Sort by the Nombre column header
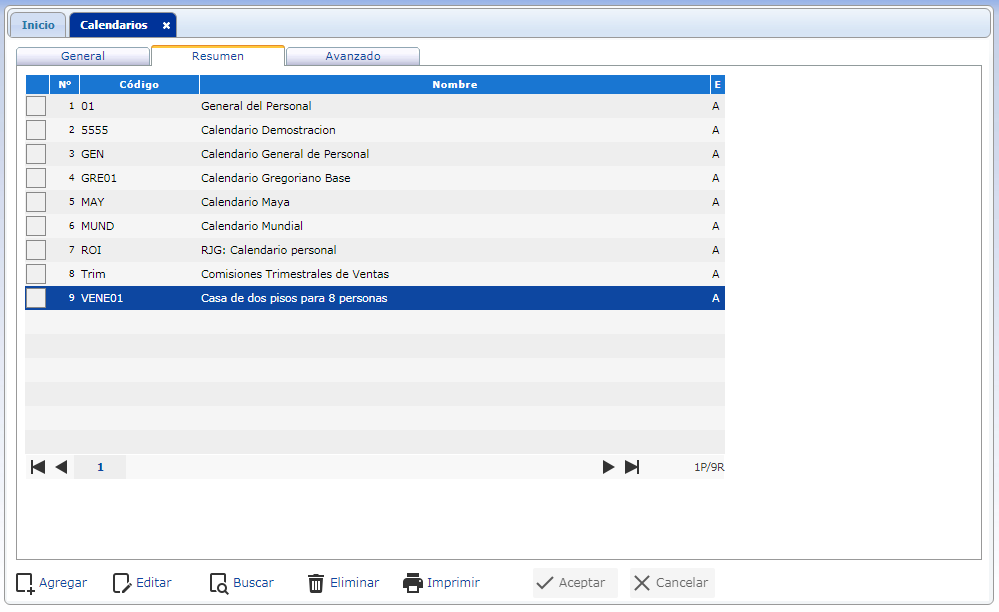The height and width of the screenshot is (612, 999). [x=454, y=85]
